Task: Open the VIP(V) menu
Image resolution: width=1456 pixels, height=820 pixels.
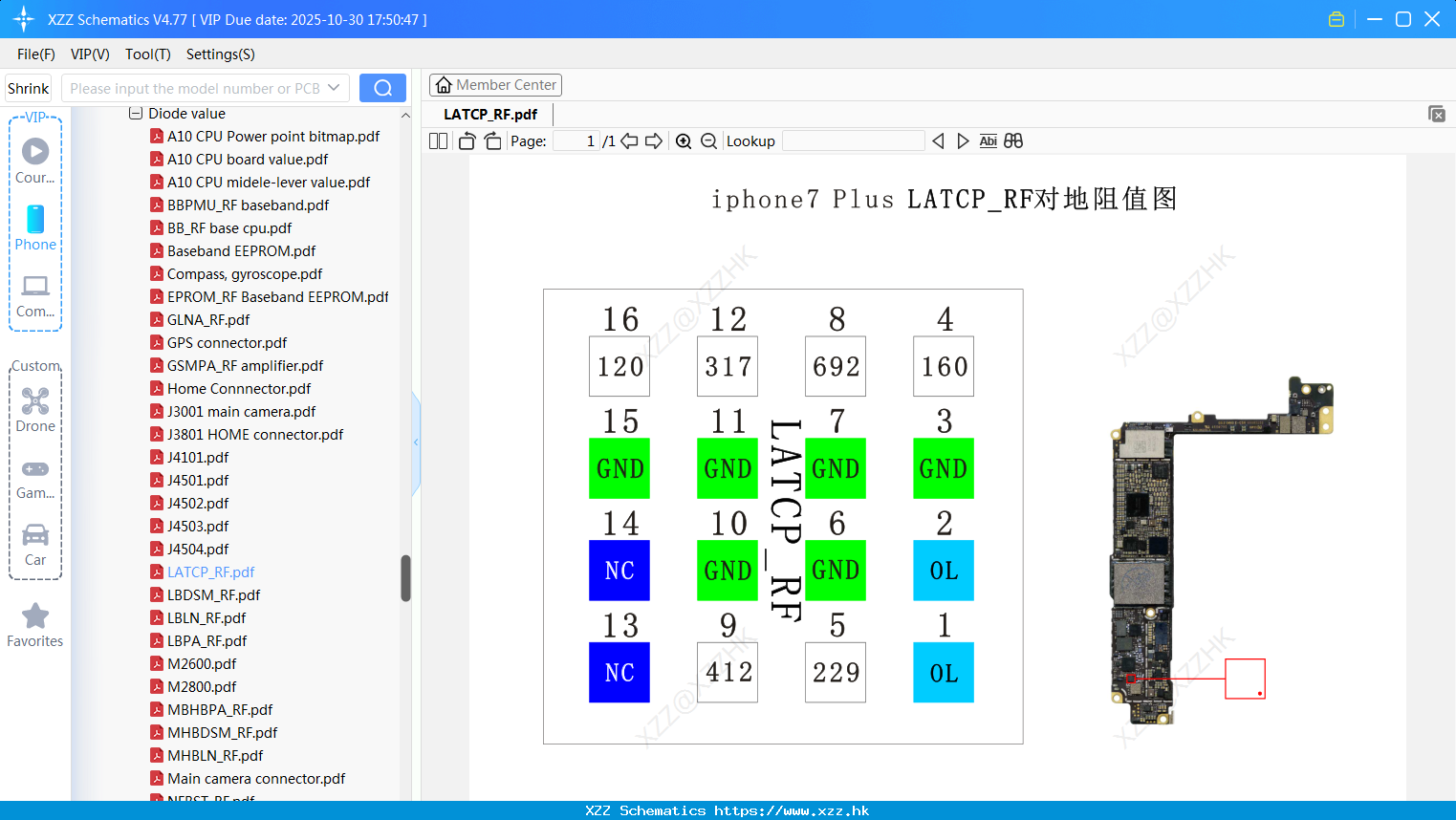Action: click(90, 54)
